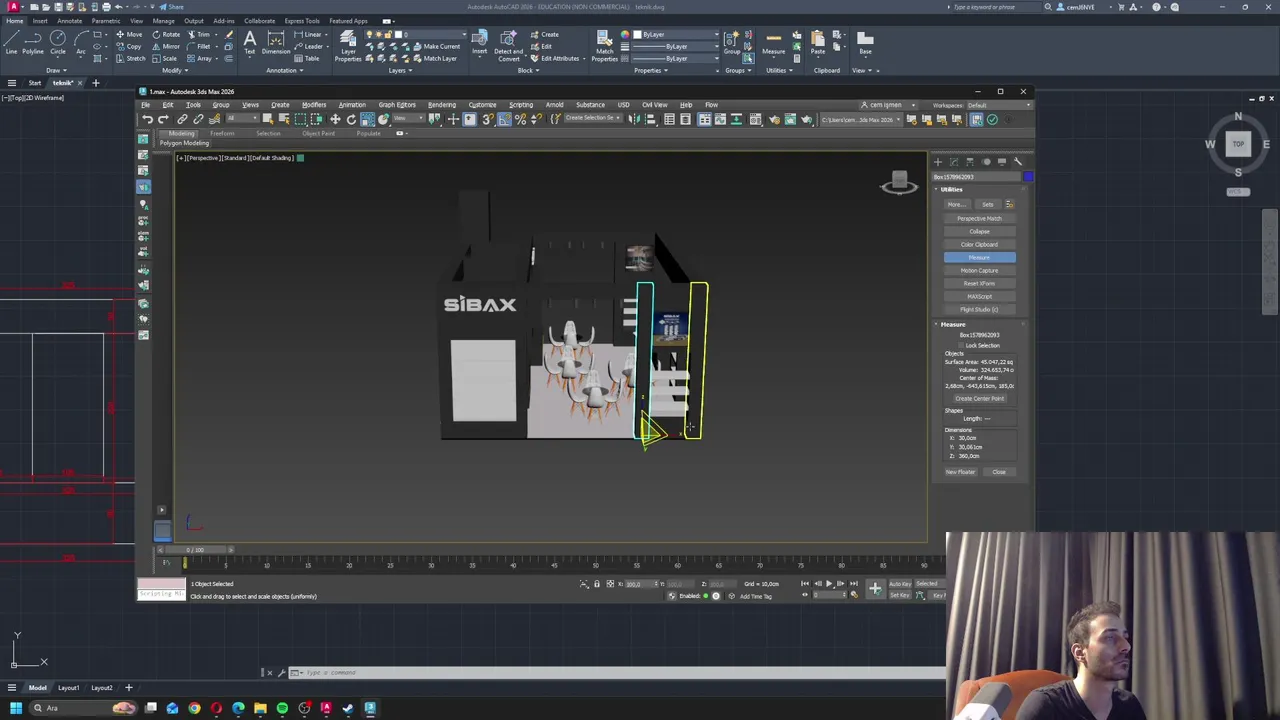Screen dimensions: 1280x720
Task: Click the Rotate tool in AutoCAD ribbon
Action: 167,34
